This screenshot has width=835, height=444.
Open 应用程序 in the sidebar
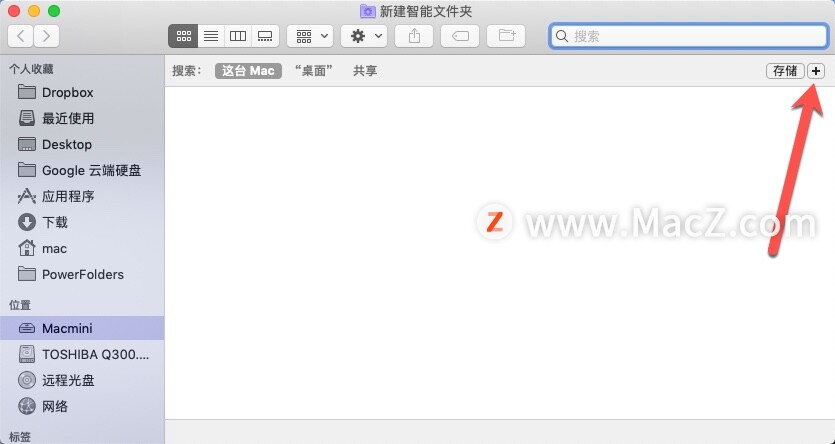82,196
